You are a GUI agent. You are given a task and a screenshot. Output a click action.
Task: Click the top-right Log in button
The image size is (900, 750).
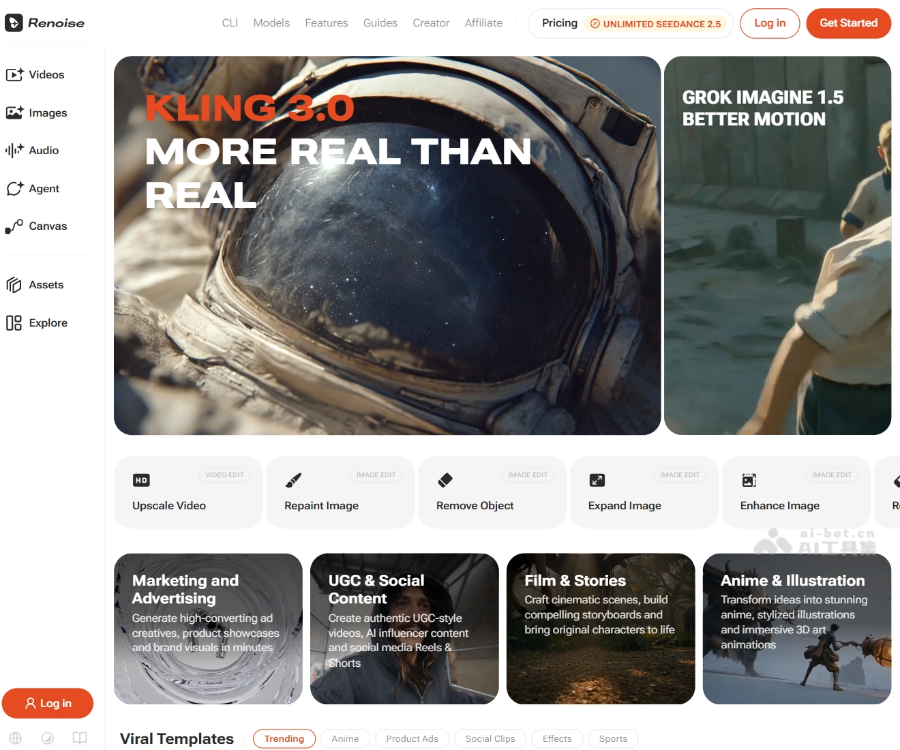770,23
